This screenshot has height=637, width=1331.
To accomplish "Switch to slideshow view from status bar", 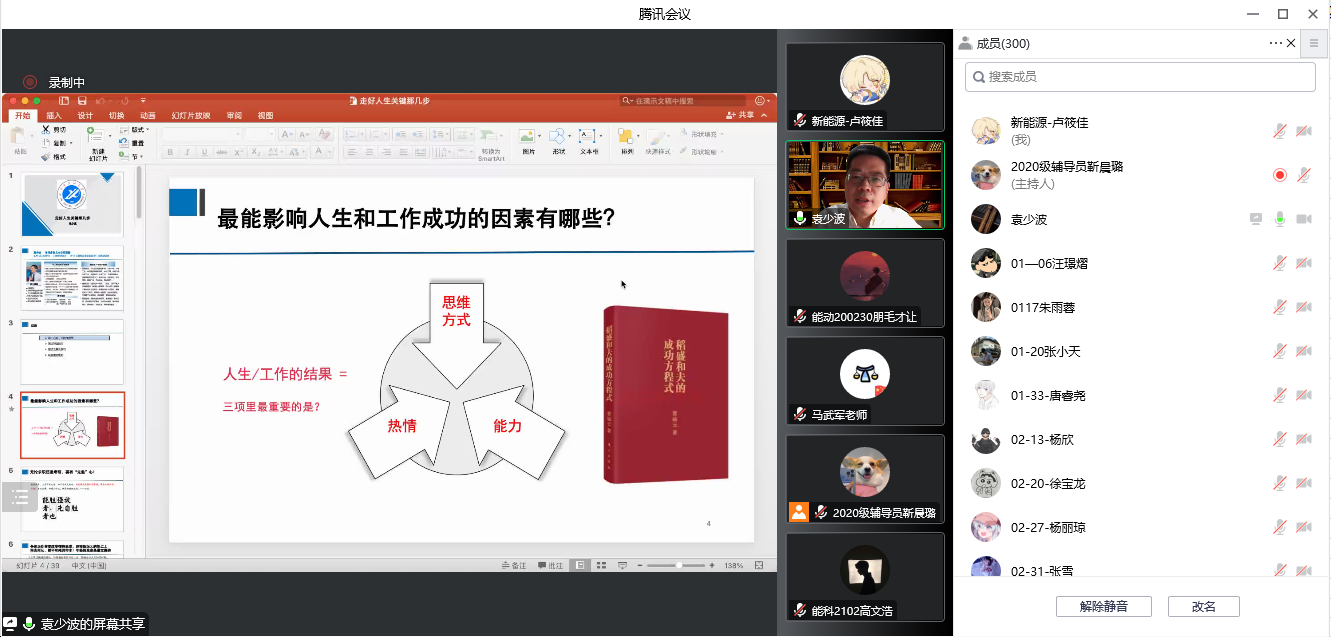I will 622,565.
